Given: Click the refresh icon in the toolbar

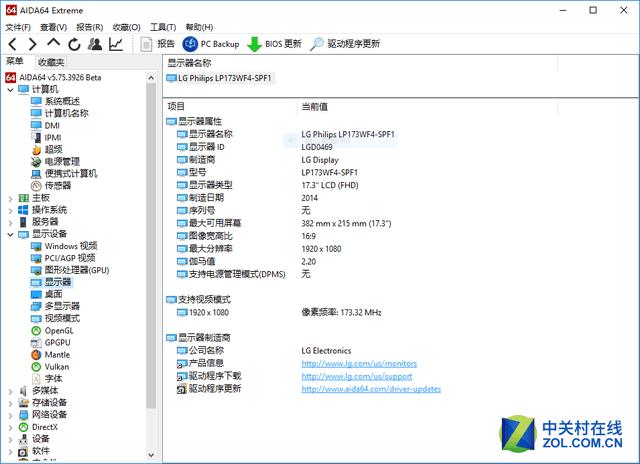Looking at the screenshot, I should point(74,44).
